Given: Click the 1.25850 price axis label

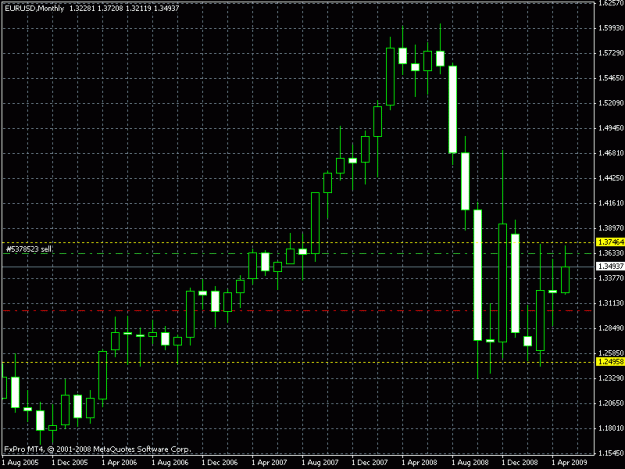Looking at the screenshot, I should (611, 353).
